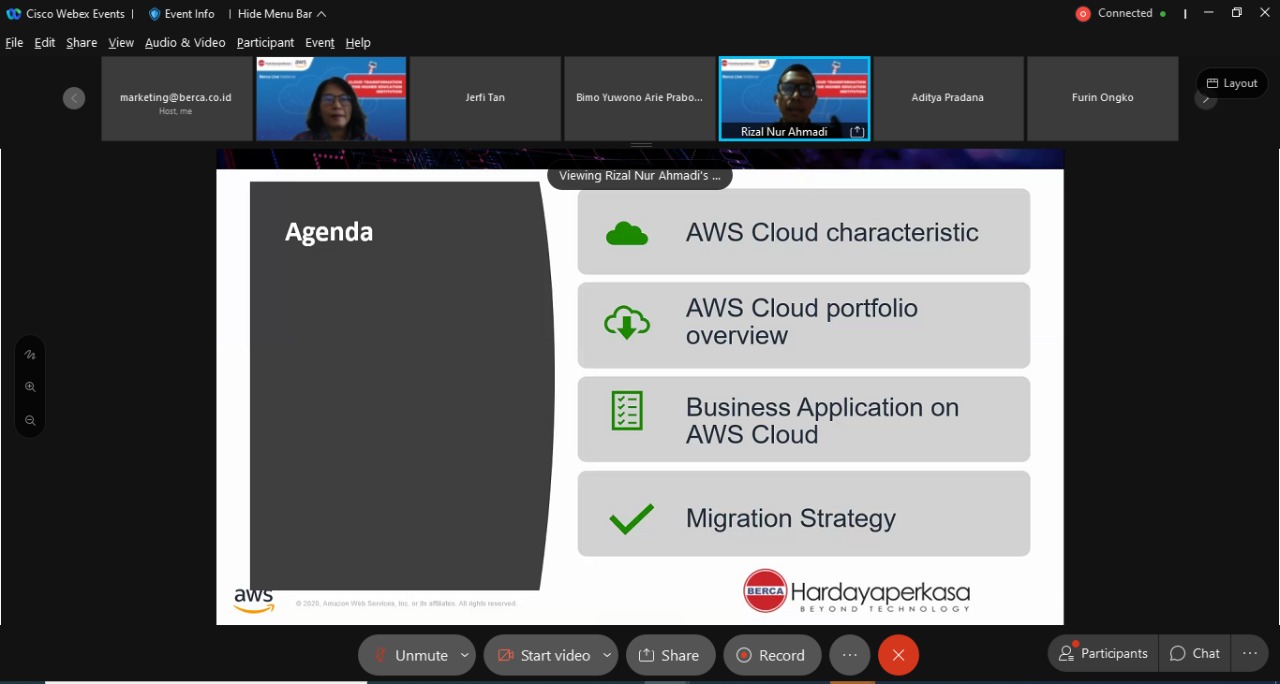1280x684 pixels.
Task: Click Business Application on AWS Cloud item
Action: 804,420
